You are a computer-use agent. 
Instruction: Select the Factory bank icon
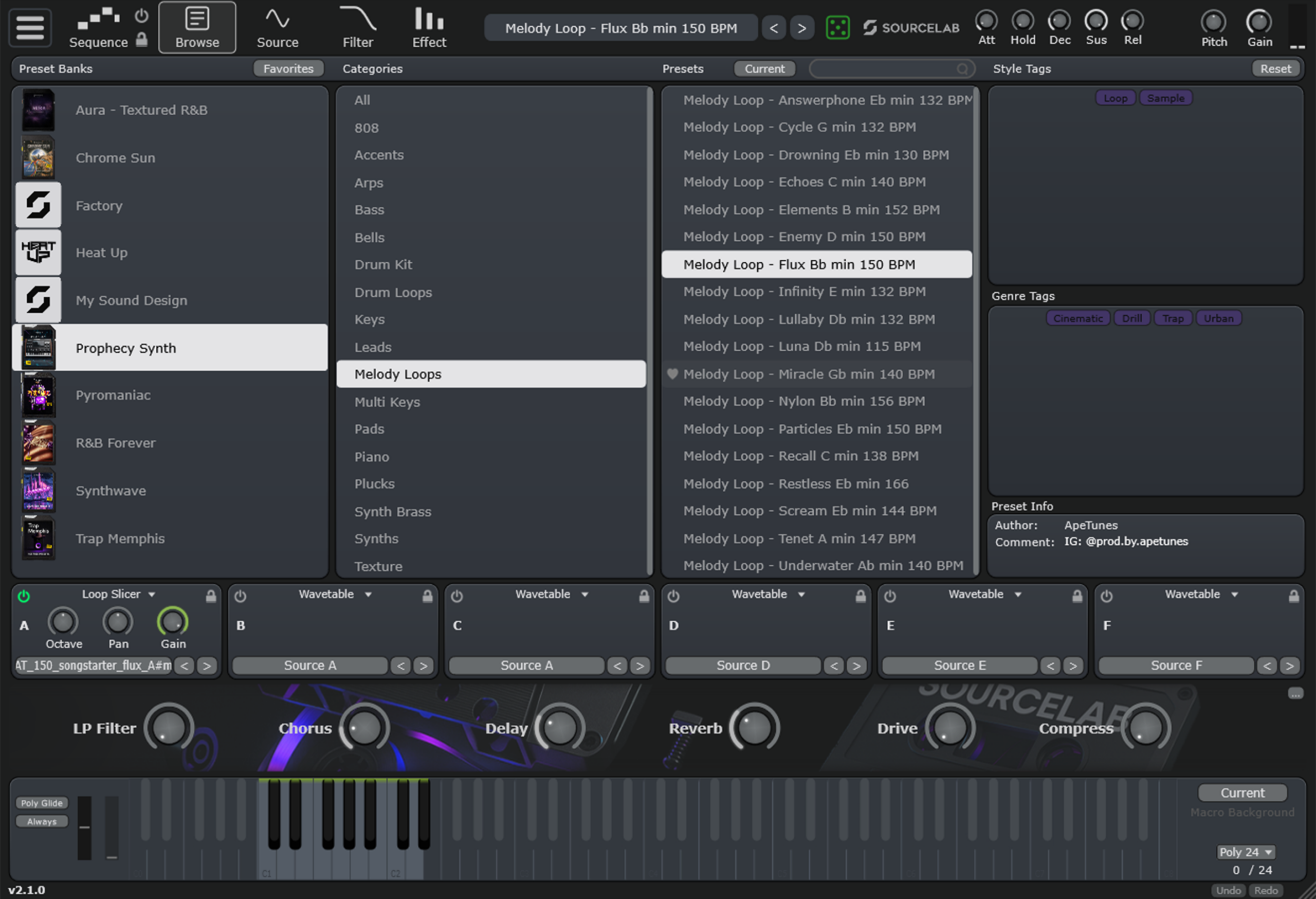(x=39, y=205)
